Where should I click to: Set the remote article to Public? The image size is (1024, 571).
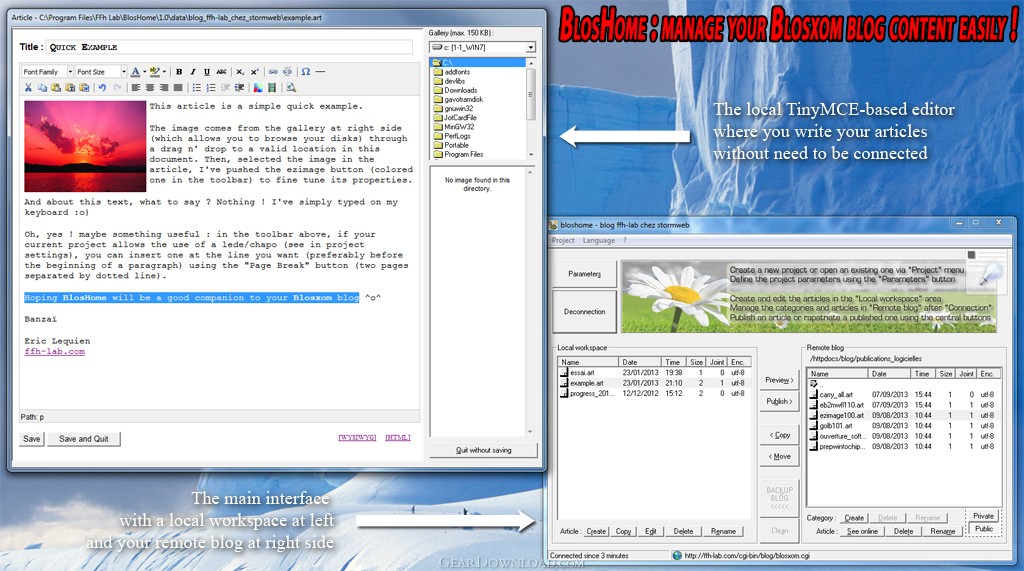(984, 529)
